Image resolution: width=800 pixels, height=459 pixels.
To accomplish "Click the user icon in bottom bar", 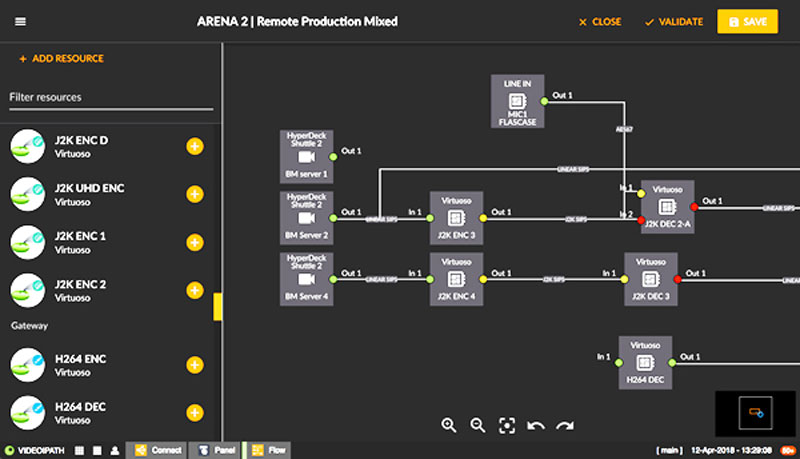I will click(x=115, y=450).
